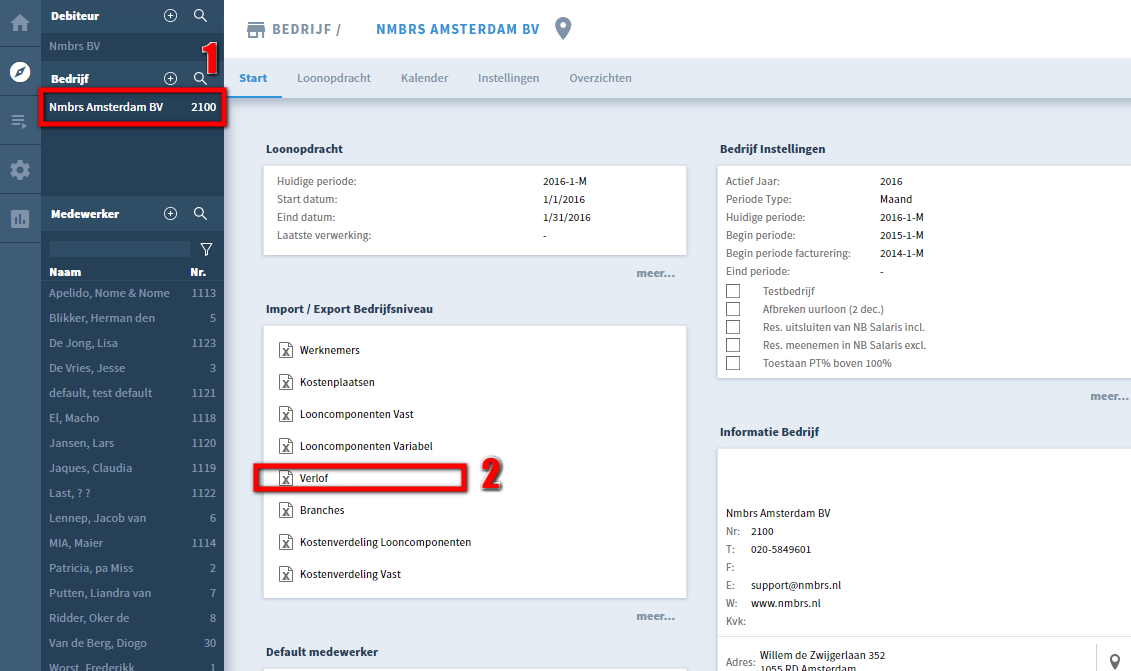Expand meer... under Bedrijf Instellingen
Screen dimensions: 1131x671
click(1109, 396)
